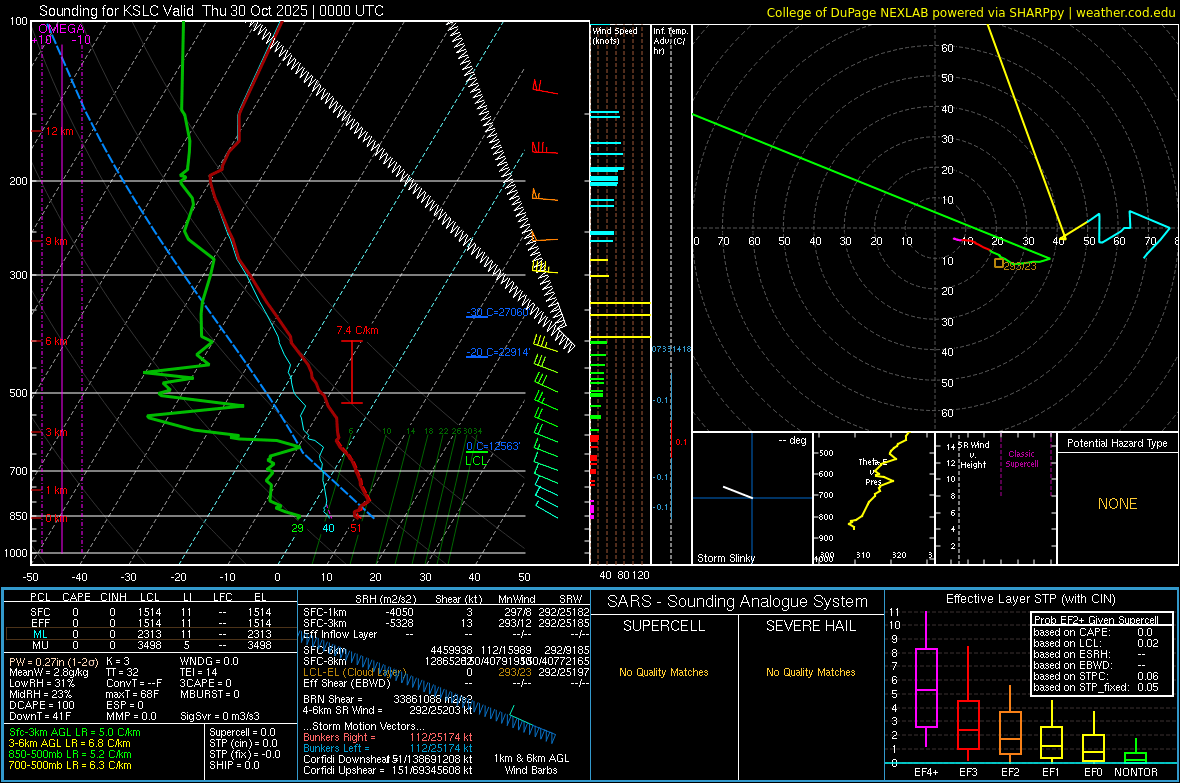
Task: Click the '-20 C=22914' height annotation
Action: [x=497, y=352]
